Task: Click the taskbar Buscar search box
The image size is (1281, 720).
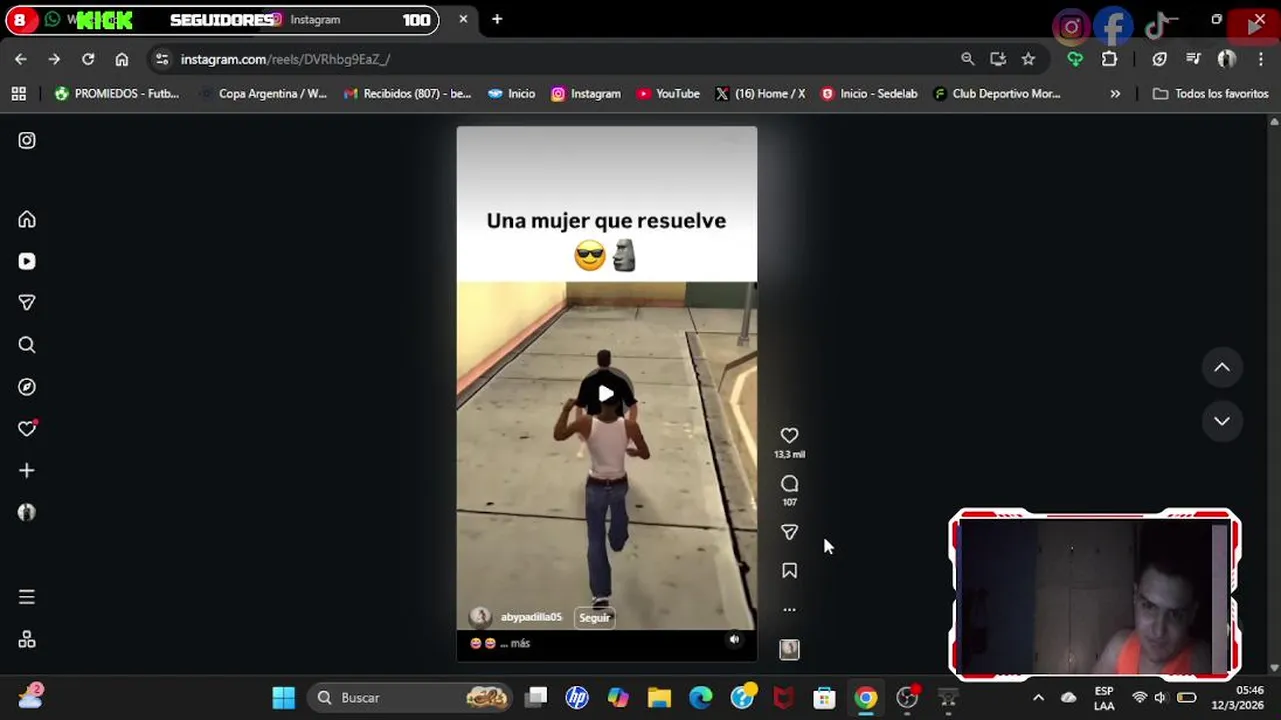Action: point(410,697)
